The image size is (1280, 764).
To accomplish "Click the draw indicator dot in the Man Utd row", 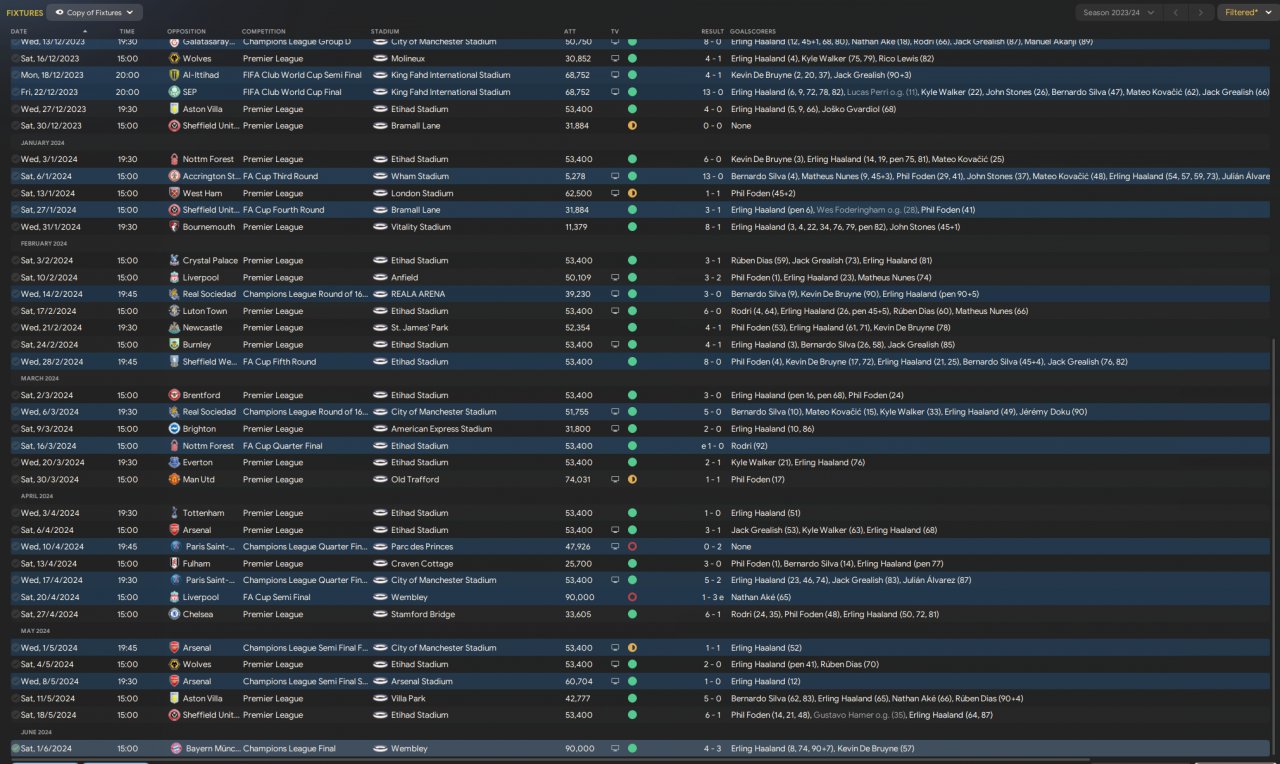I will (632, 479).
